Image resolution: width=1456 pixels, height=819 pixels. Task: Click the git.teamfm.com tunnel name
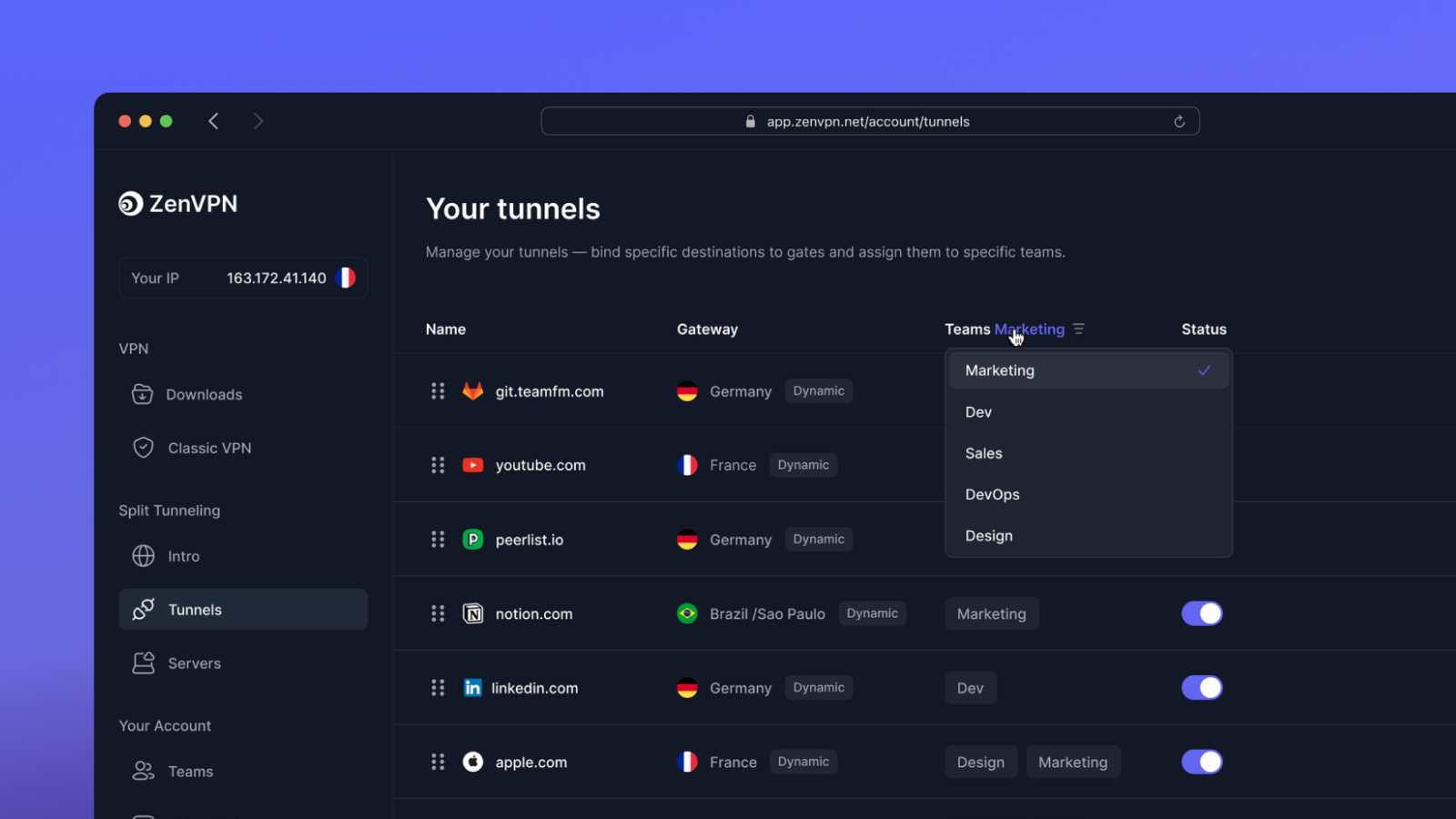pos(550,391)
